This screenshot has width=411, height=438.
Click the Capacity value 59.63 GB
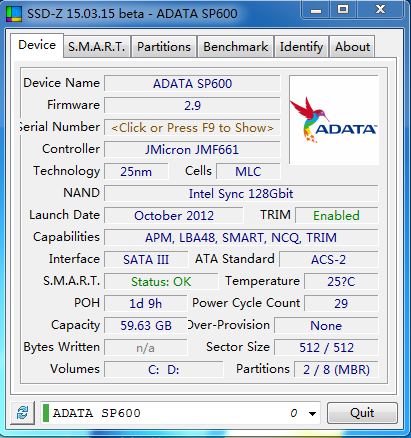146,325
